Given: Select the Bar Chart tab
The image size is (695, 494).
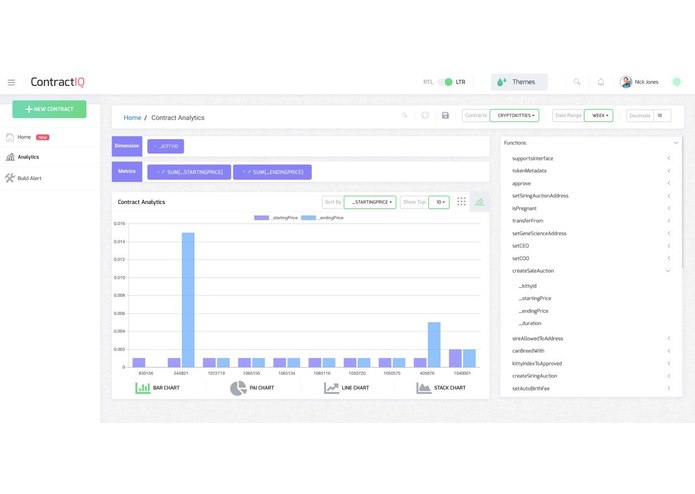Looking at the screenshot, I should point(157,388).
